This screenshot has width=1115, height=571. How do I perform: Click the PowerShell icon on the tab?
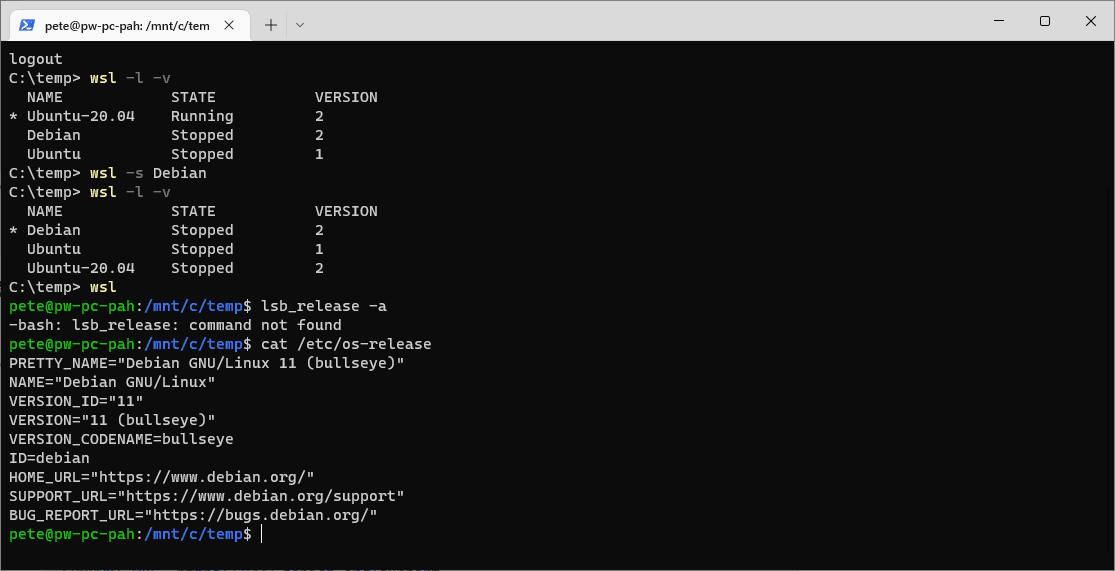pos(27,25)
